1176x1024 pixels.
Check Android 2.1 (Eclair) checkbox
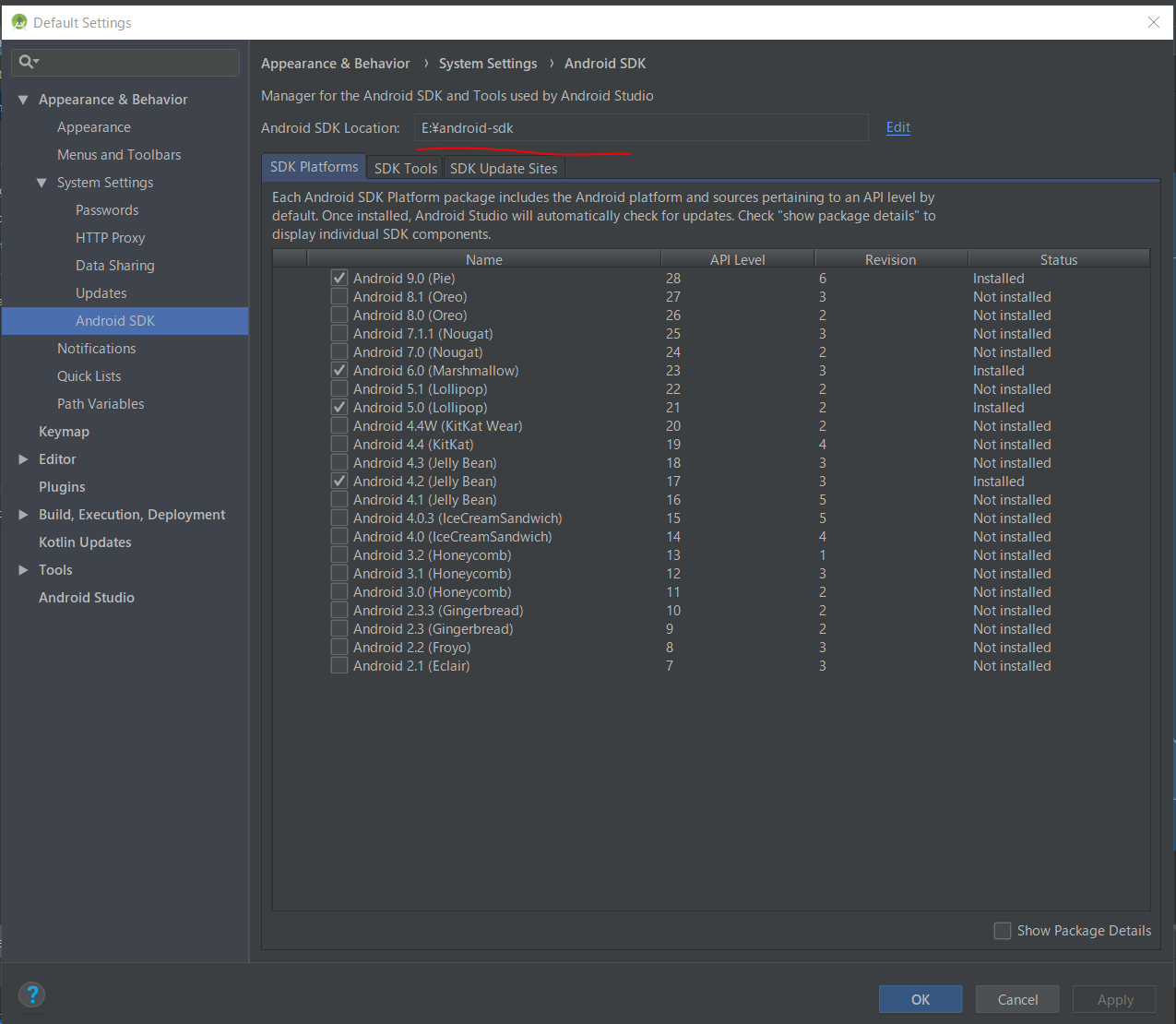tap(339, 666)
